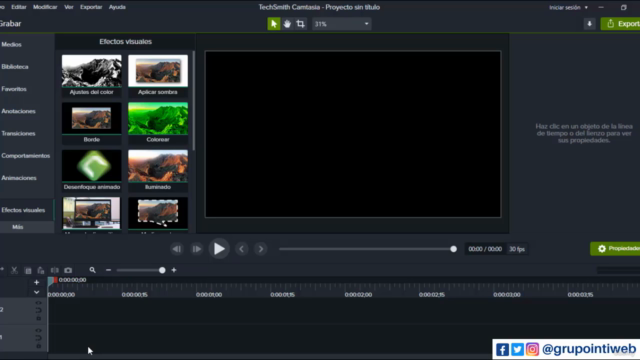
Task: Click the timeline zoom in plus
Action: (x=174, y=270)
